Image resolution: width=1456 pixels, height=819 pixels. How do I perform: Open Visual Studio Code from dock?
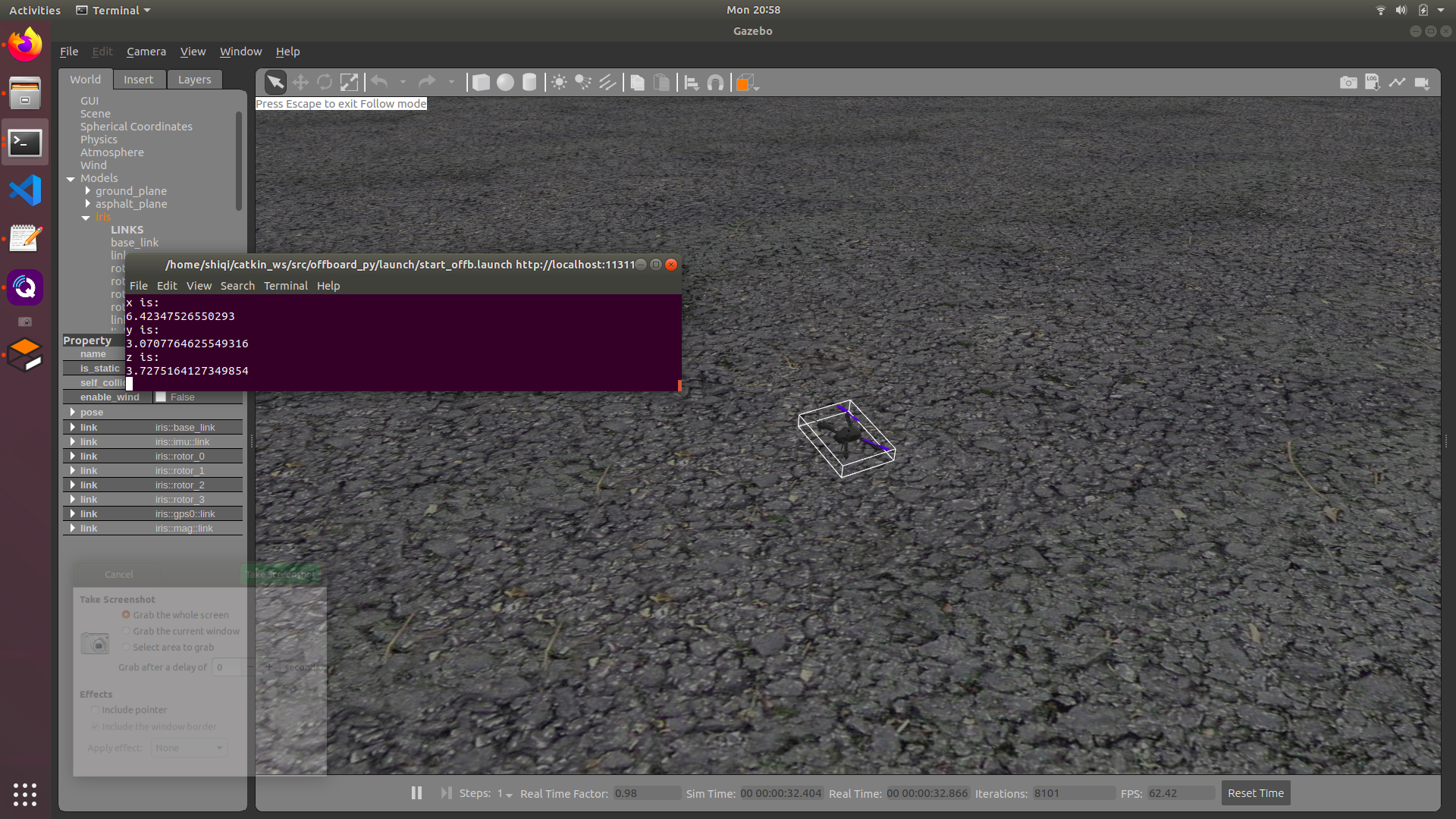tap(25, 190)
